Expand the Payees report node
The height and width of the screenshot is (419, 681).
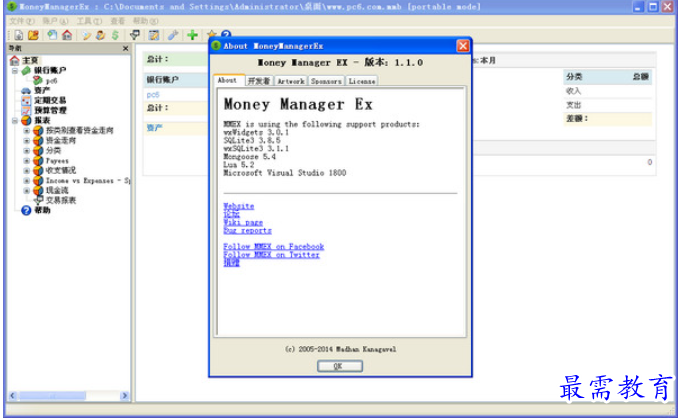(26, 161)
